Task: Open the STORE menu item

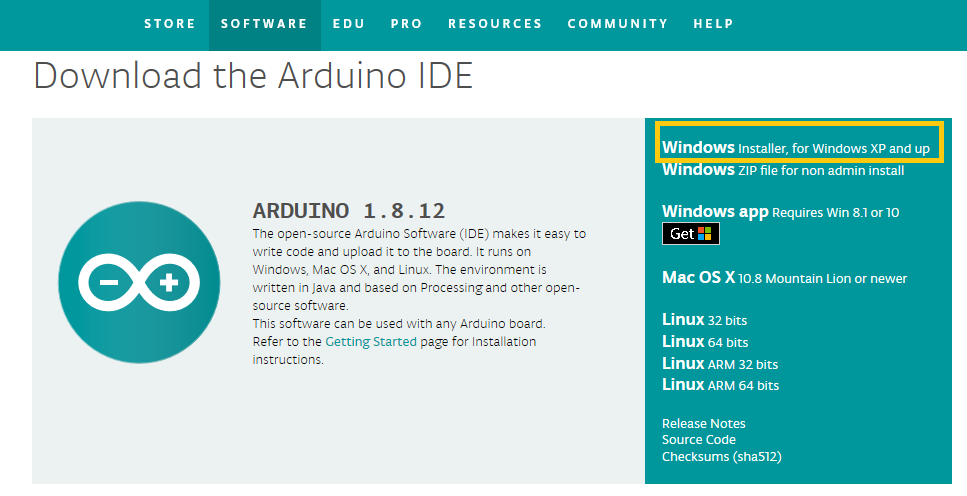Action: (x=170, y=24)
